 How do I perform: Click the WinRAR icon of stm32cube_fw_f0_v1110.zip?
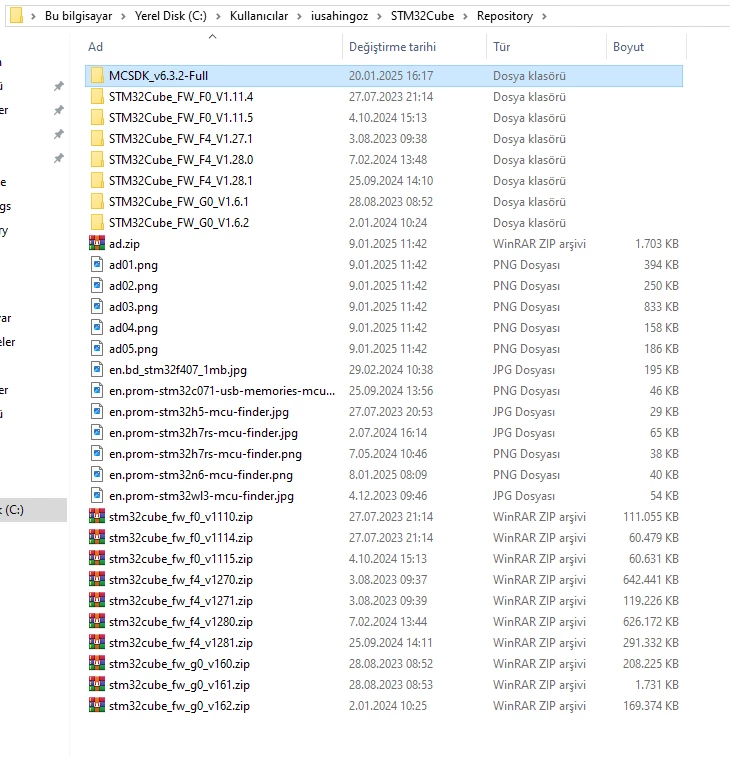tap(97, 517)
